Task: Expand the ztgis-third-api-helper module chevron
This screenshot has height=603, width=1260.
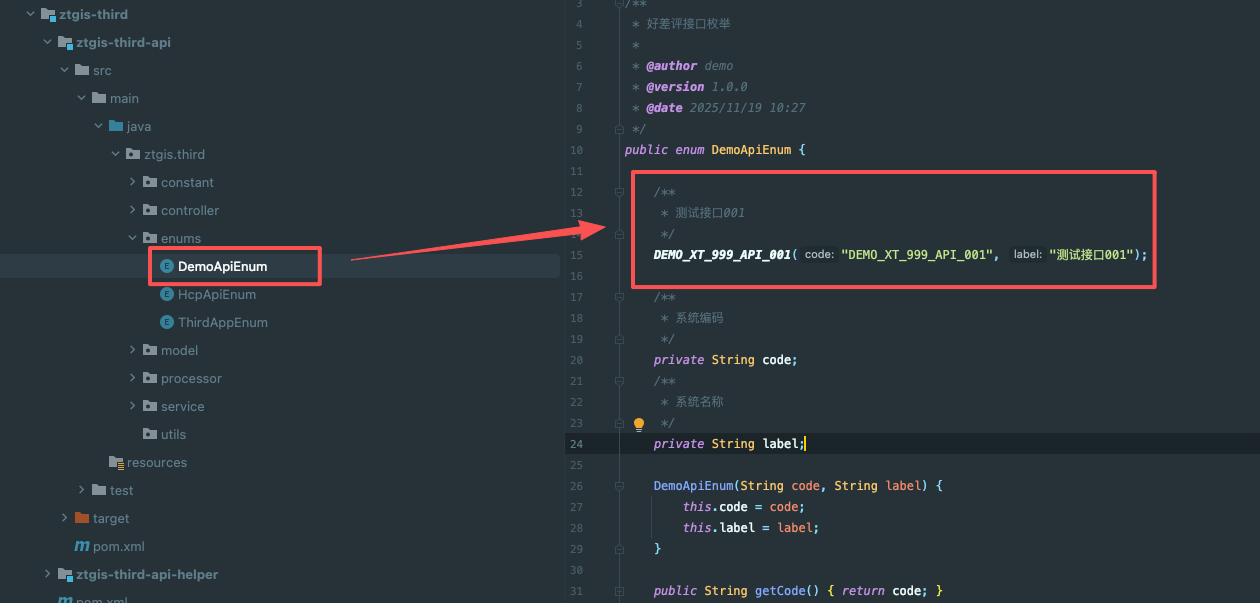Action: (48, 575)
